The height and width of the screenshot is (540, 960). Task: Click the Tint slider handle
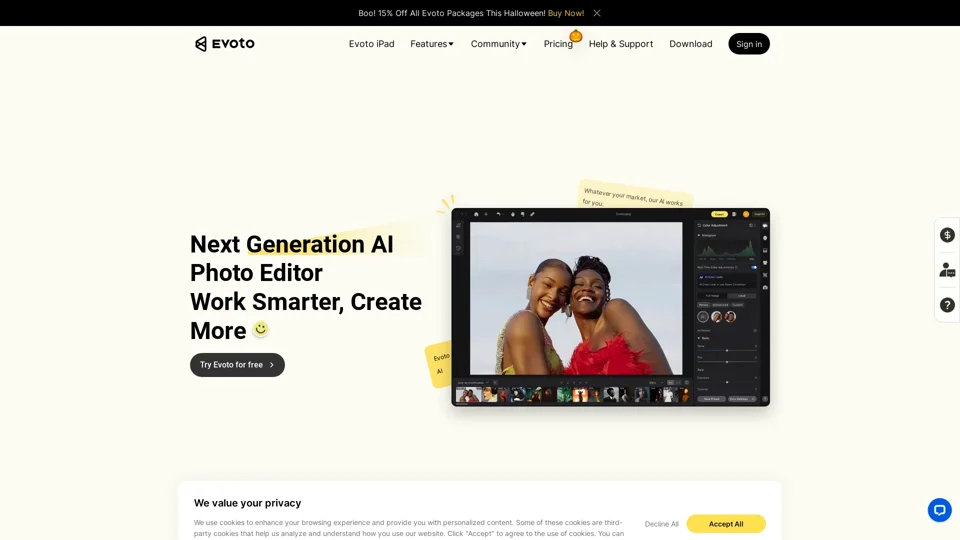pyautogui.click(x=727, y=362)
